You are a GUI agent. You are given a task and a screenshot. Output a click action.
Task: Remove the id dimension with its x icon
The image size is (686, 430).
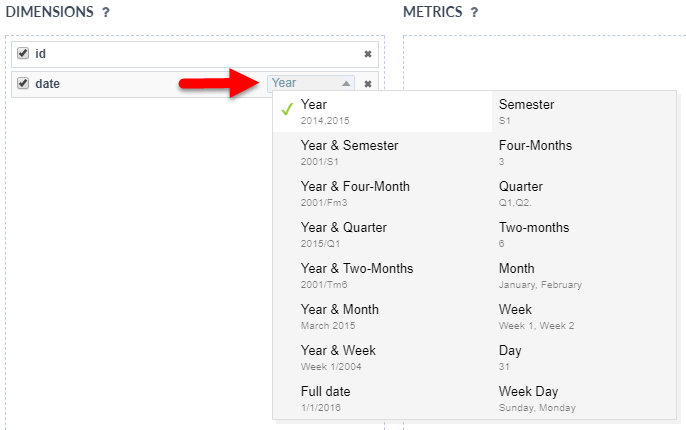pos(367,54)
